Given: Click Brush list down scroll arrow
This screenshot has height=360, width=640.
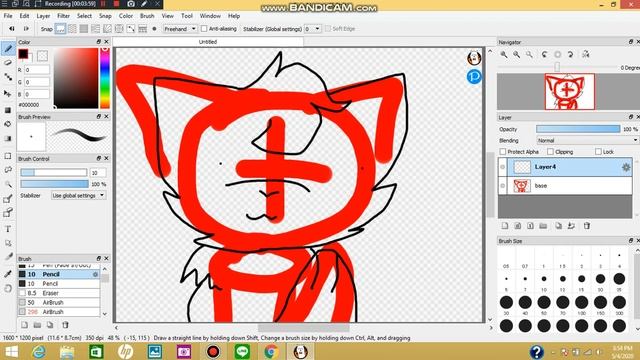Looking at the screenshot, I should 105,314.
